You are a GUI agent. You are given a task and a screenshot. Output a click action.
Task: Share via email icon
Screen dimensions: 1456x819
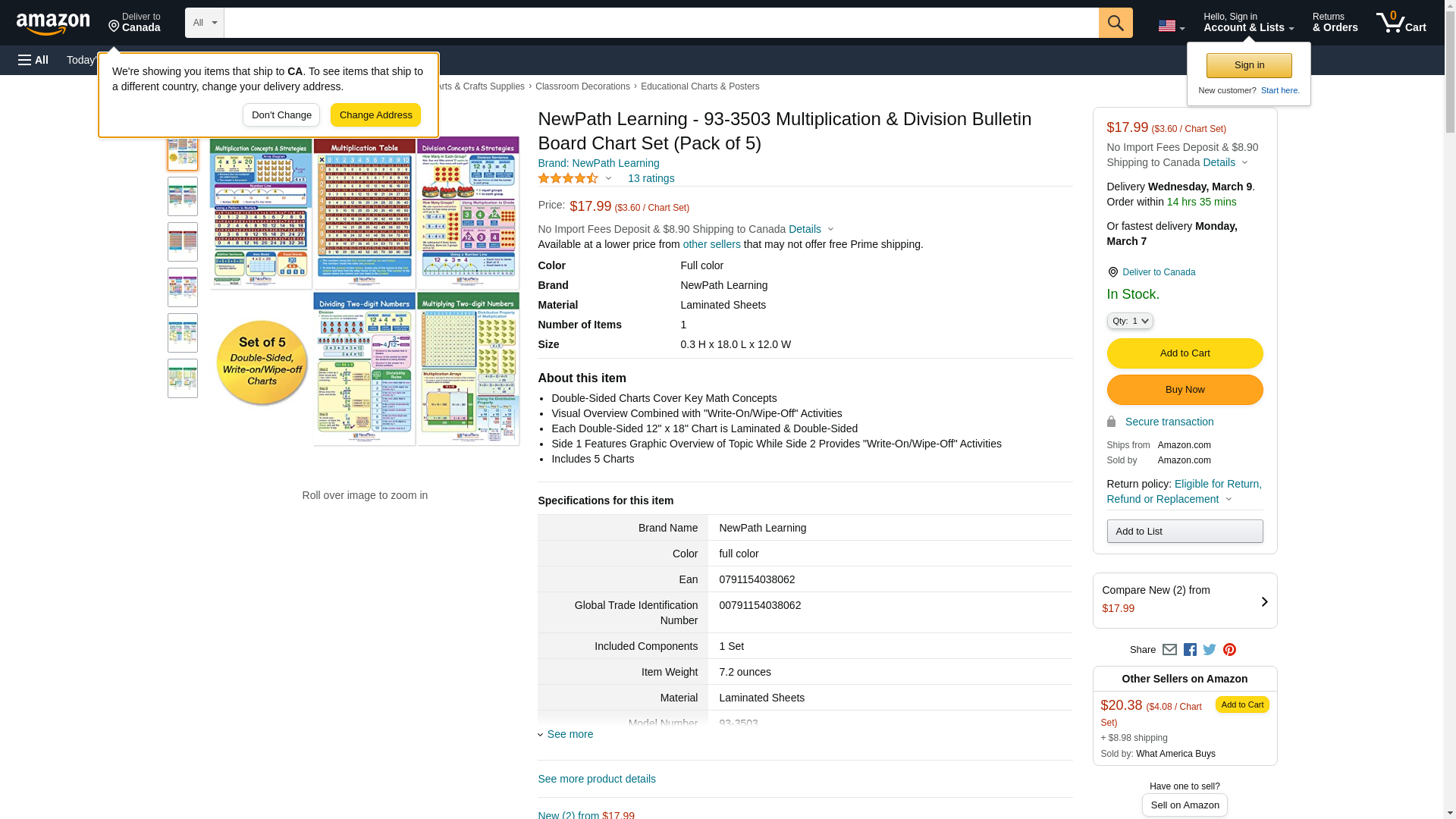point(1169,650)
